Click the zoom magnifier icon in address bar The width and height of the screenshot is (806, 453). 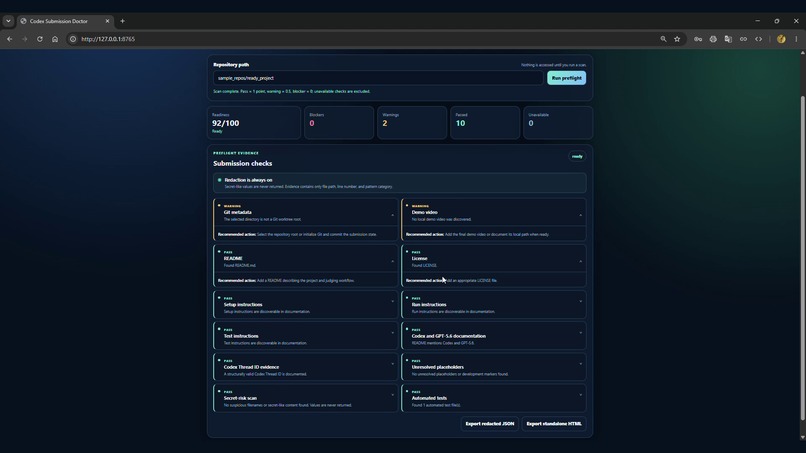(x=663, y=39)
